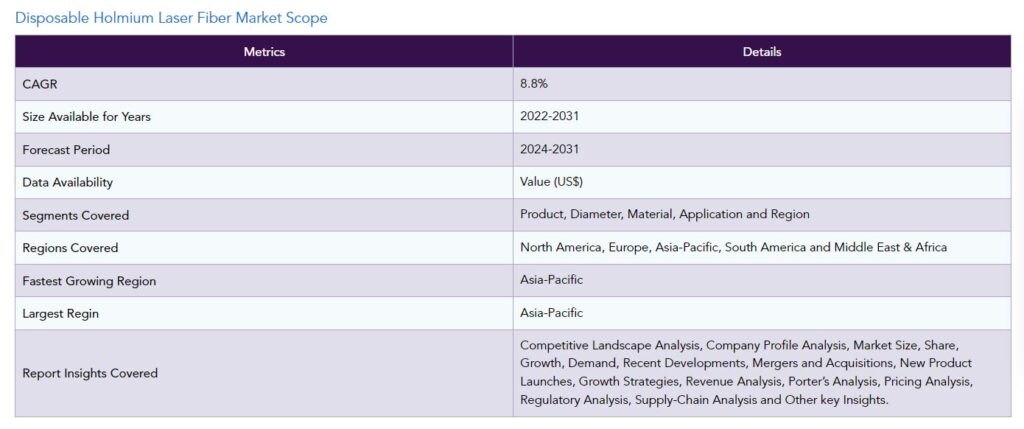The width and height of the screenshot is (1024, 429).
Task: Click the Disposable Holmium Laser Fiber Market Scope heading
Action: [x=171, y=18]
